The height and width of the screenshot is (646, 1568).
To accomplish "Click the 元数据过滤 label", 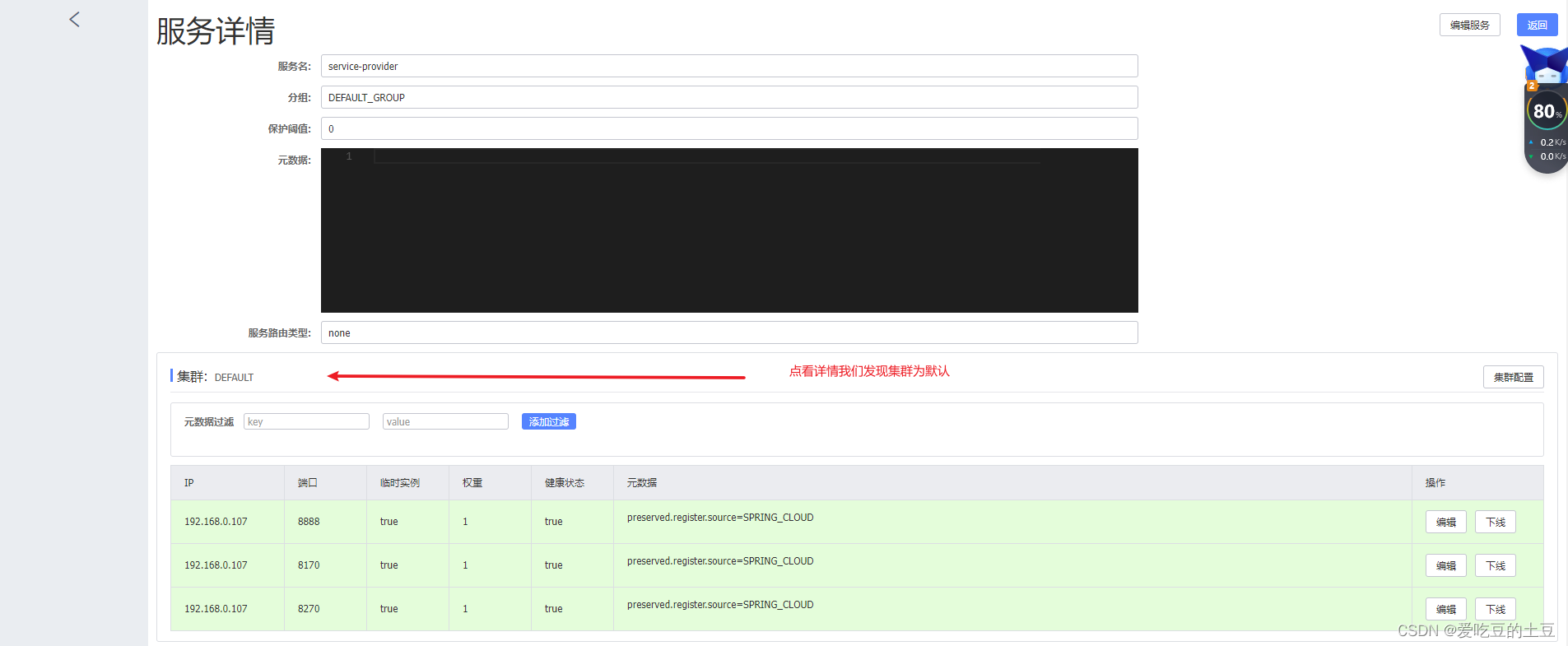I will [x=209, y=422].
